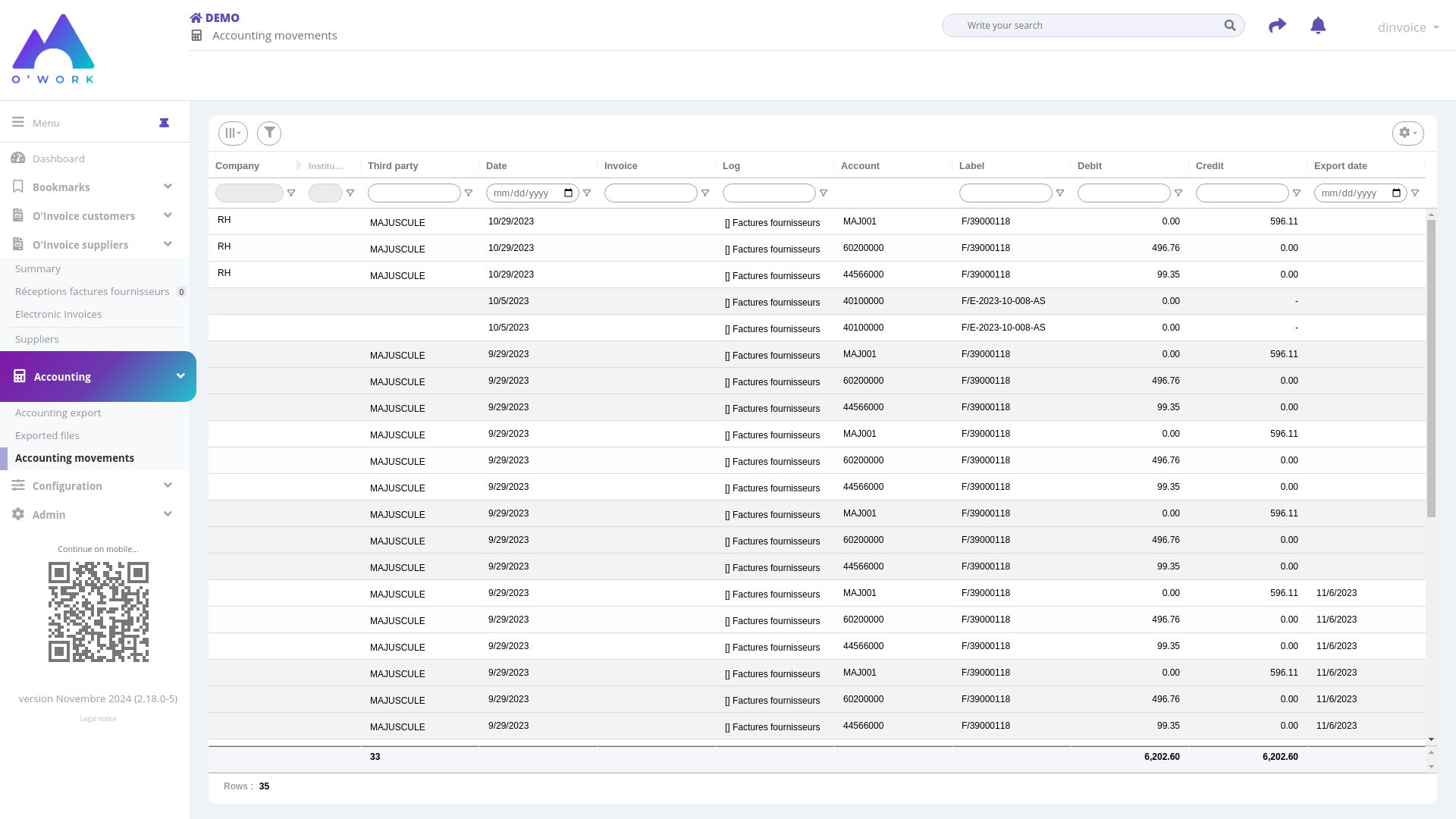Toggle the hamburger Menu icon
This screenshot has height=819, width=1456.
18,122
